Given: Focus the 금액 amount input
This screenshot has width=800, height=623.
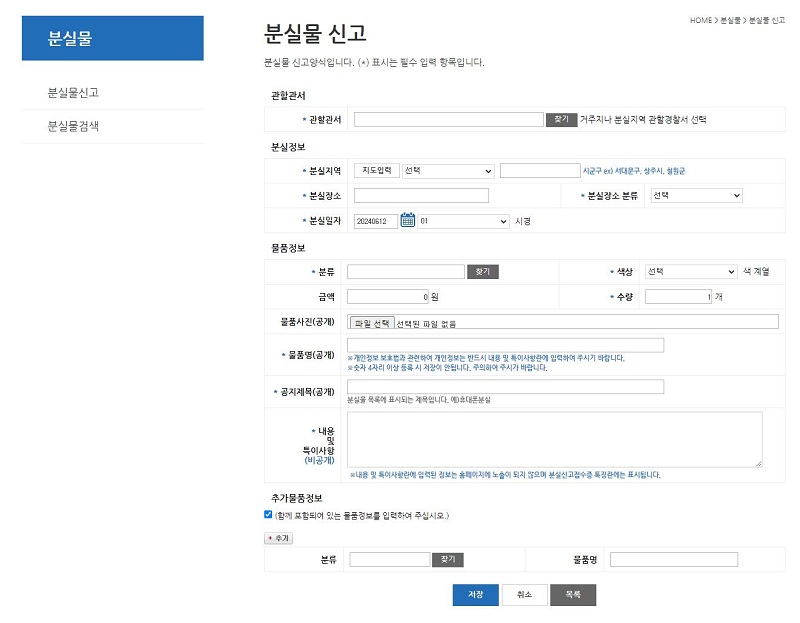Looking at the screenshot, I should 388,296.
